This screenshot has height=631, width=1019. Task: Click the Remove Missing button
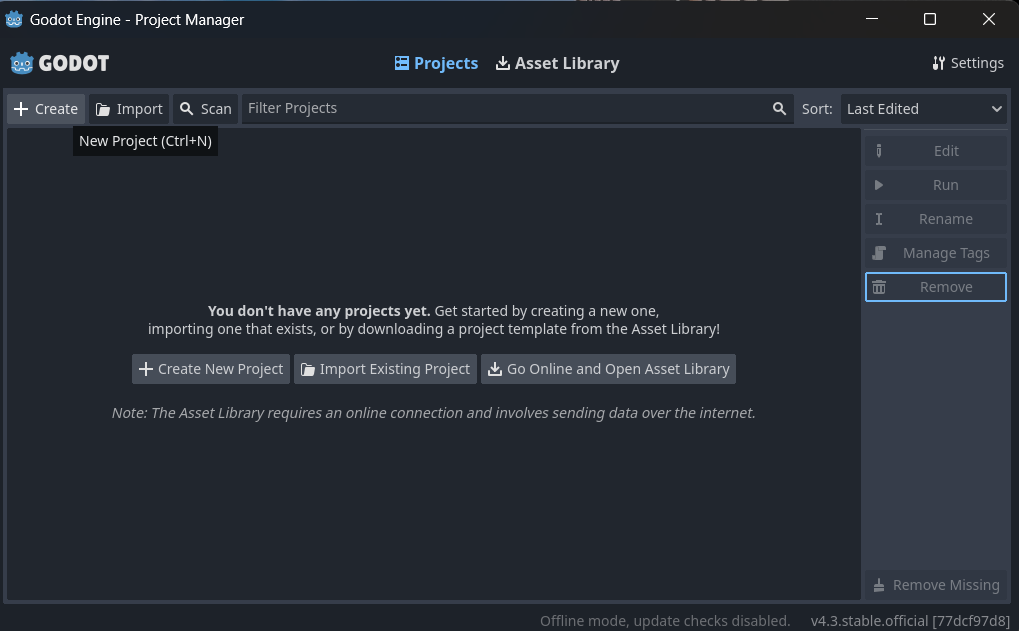[936, 585]
